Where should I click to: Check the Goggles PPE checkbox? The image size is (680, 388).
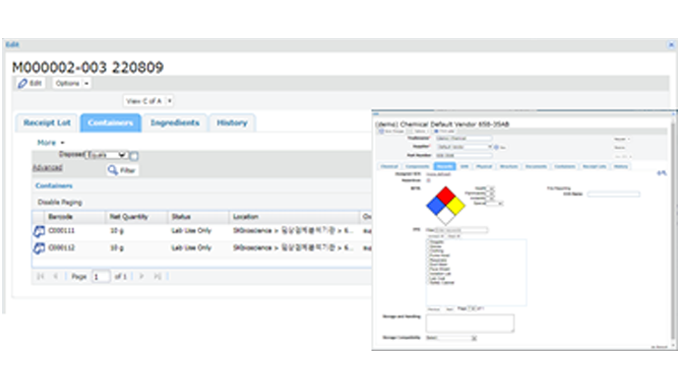click(428, 242)
